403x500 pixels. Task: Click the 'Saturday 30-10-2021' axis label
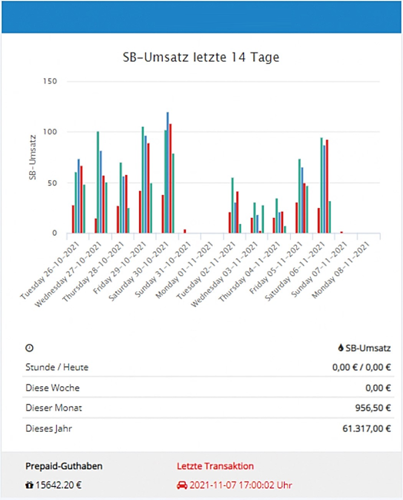coord(139,271)
